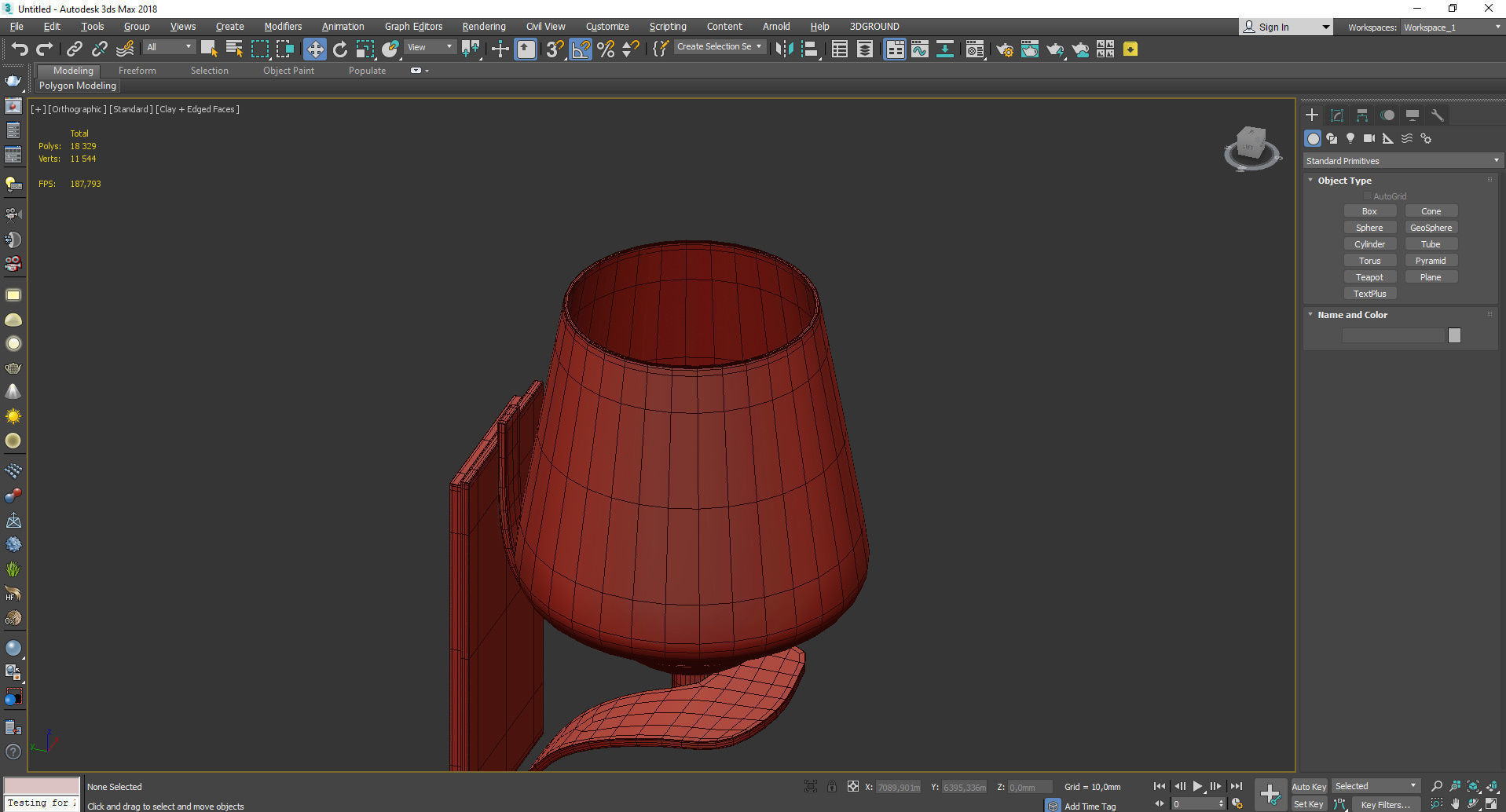Open the Scene Explorer toggle
This screenshot has height=812, width=1506.
coord(839,49)
